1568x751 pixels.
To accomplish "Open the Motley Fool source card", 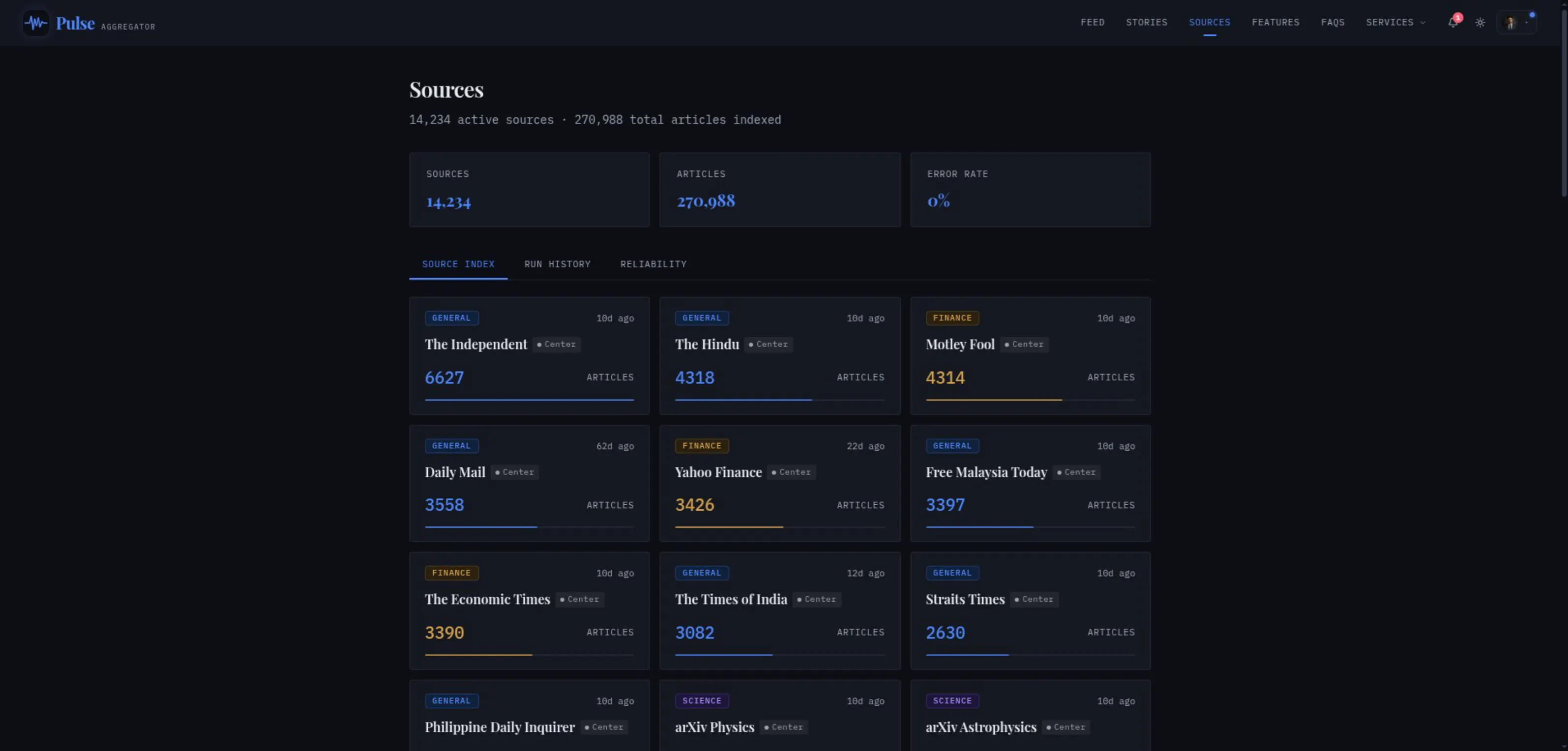I will (1030, 355).
